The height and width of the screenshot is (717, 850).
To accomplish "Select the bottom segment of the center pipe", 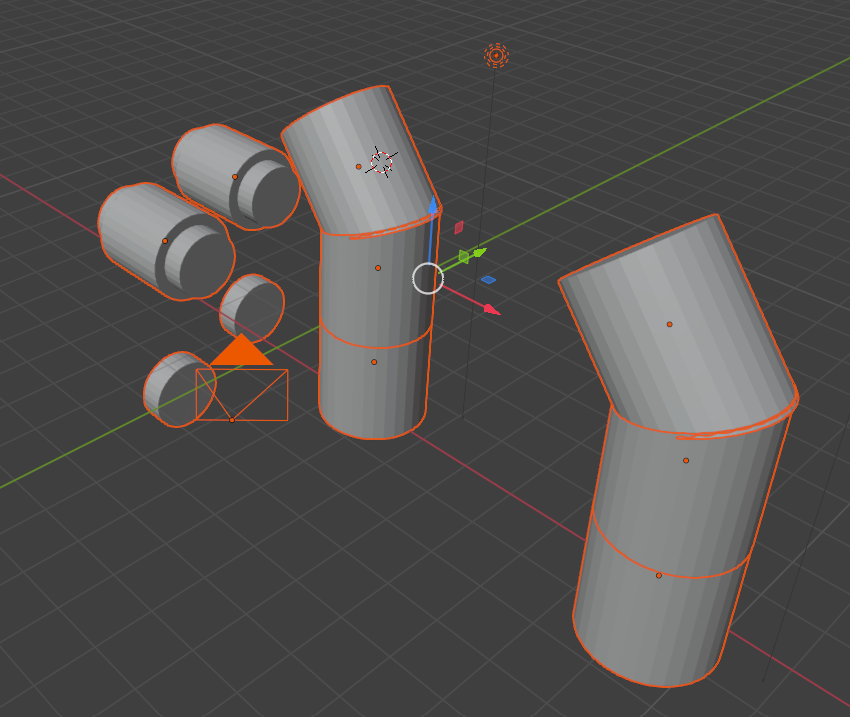I will click(373, 379).
